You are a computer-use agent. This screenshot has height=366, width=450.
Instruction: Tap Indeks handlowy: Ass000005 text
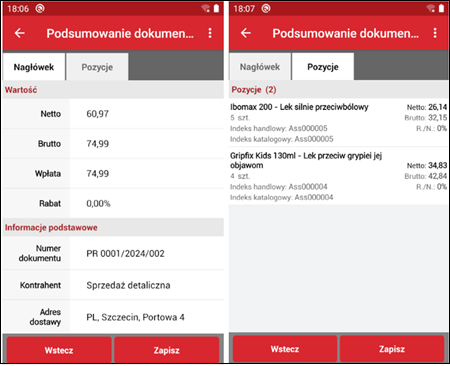click(279, 128)
